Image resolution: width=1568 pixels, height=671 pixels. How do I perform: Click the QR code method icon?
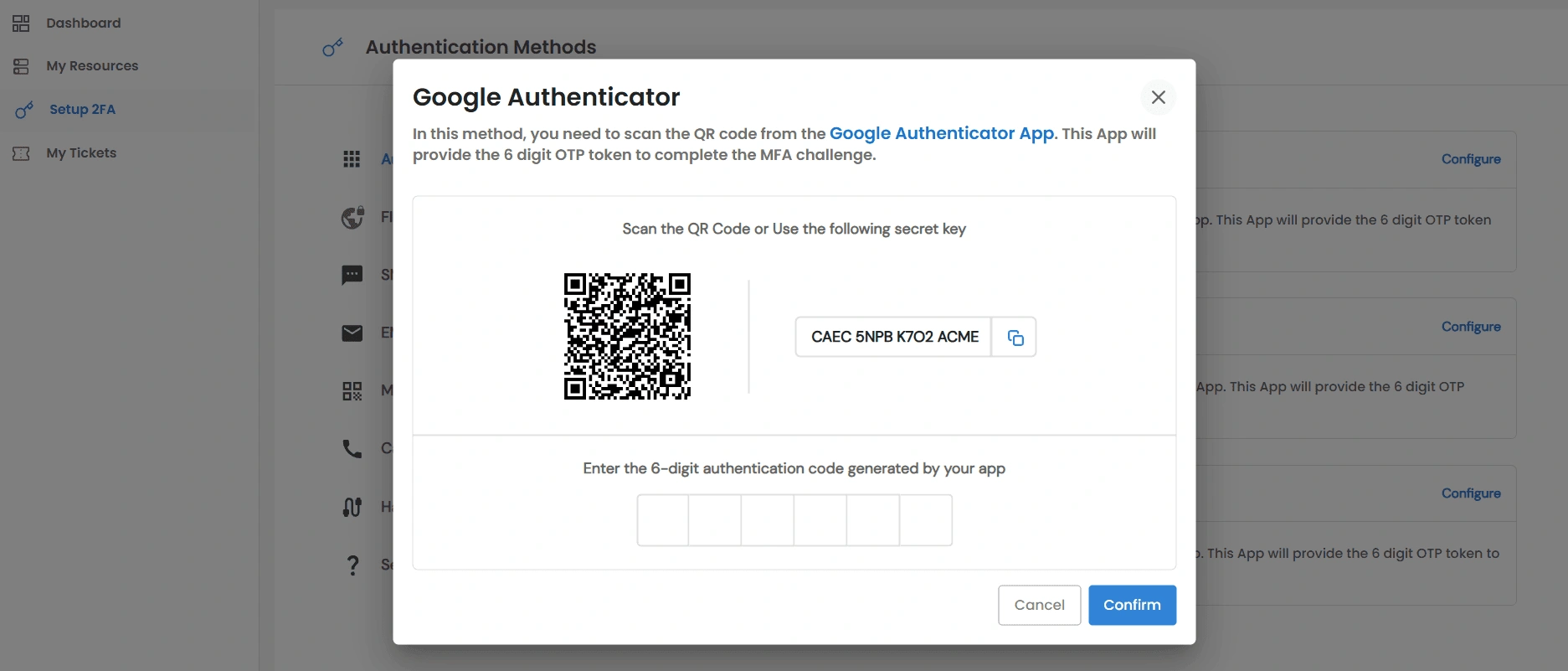(352, 390)
